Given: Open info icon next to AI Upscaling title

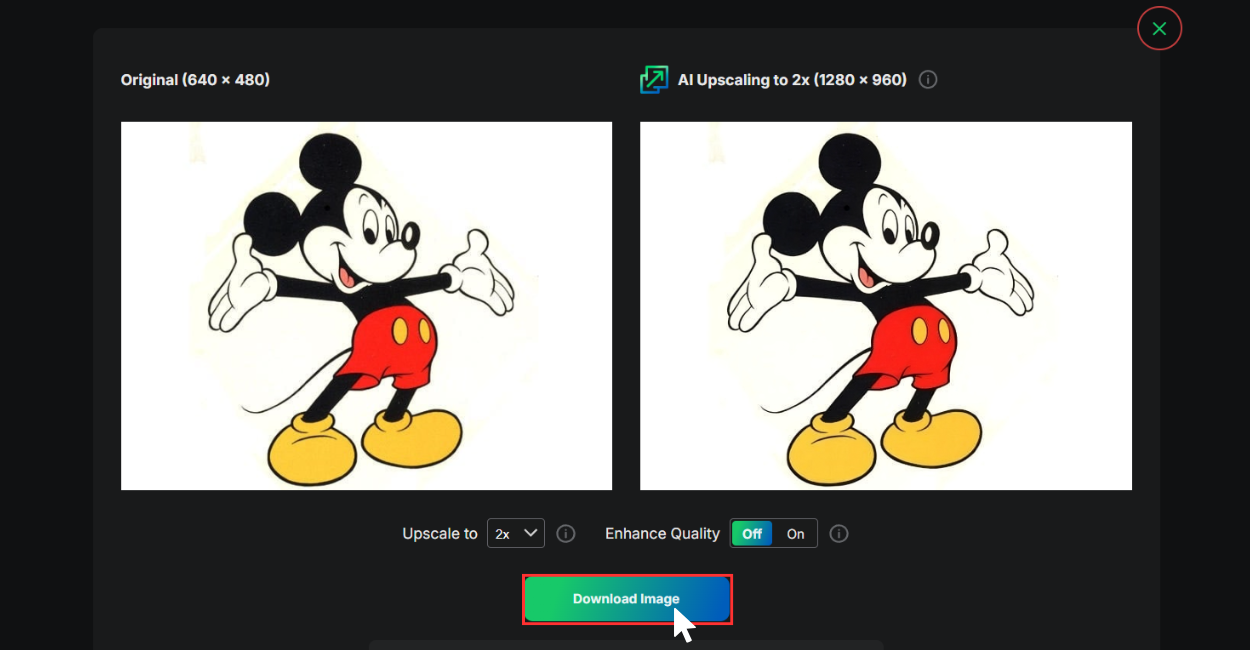Looking at the screenshot, I should click(928, 79).
